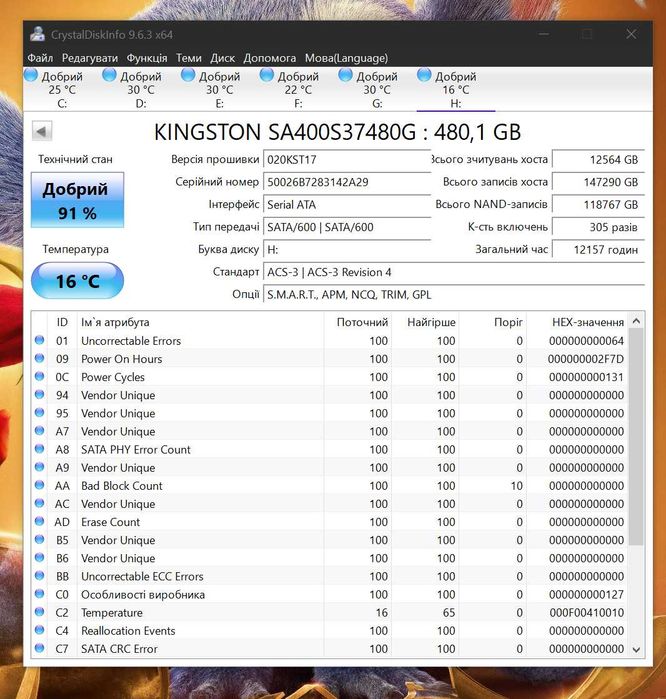Switch to drive D: tab
Viewport: 666px width, 699px height.
point(141,90)
